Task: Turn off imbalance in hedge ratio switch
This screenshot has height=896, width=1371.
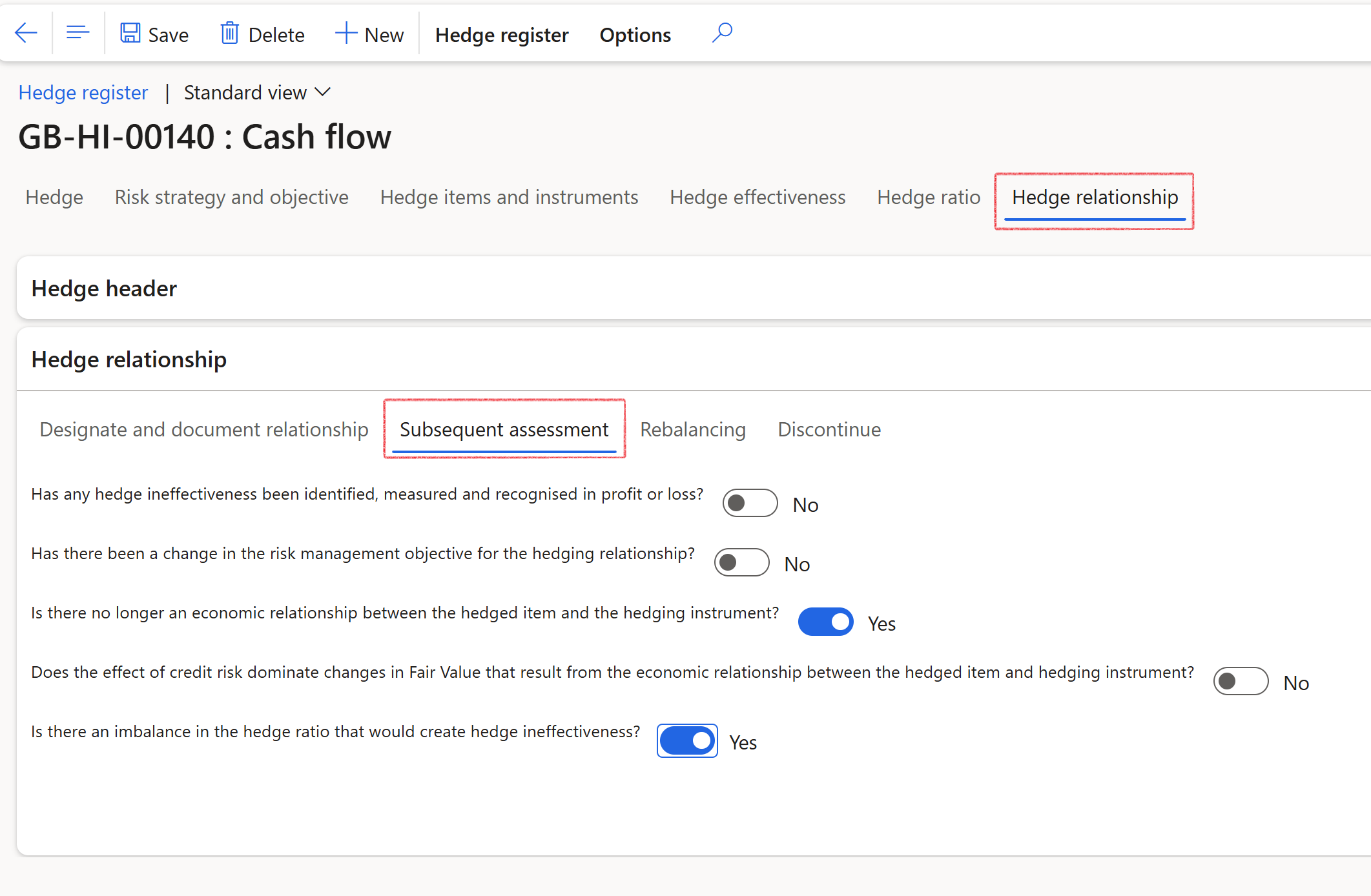Action: (x=687, y=741)
